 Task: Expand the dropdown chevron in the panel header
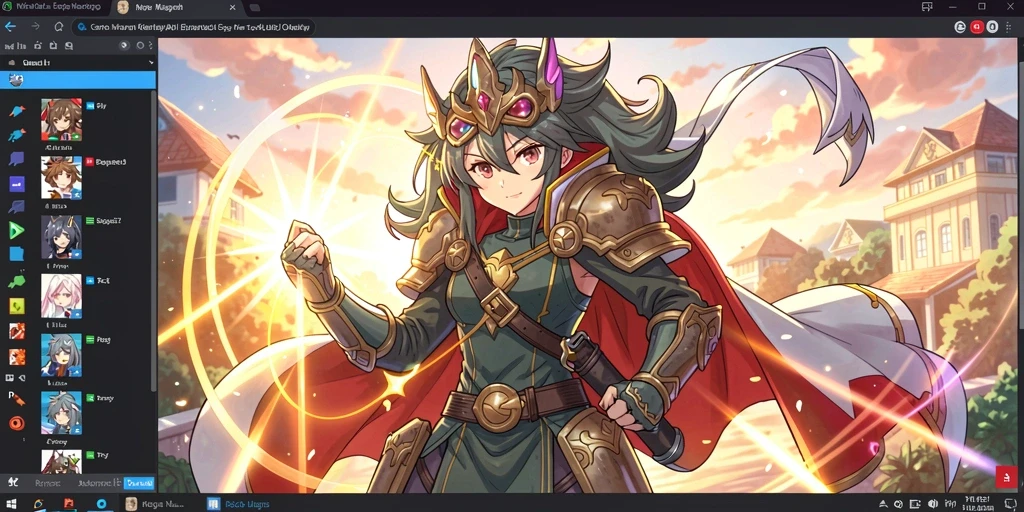coord(152,63)
